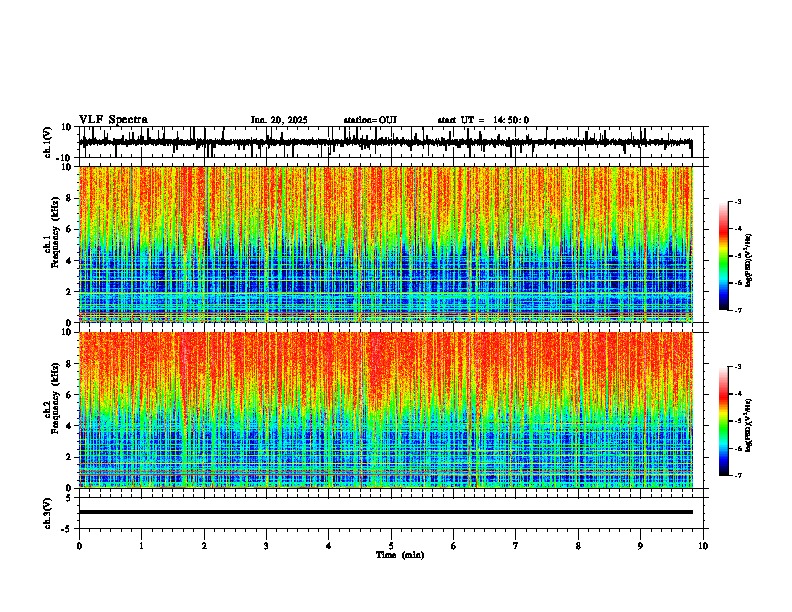The image size is (792, 612).
Task: Click the "-3" label on lower color bar
Action: click(x=737, y=367)
